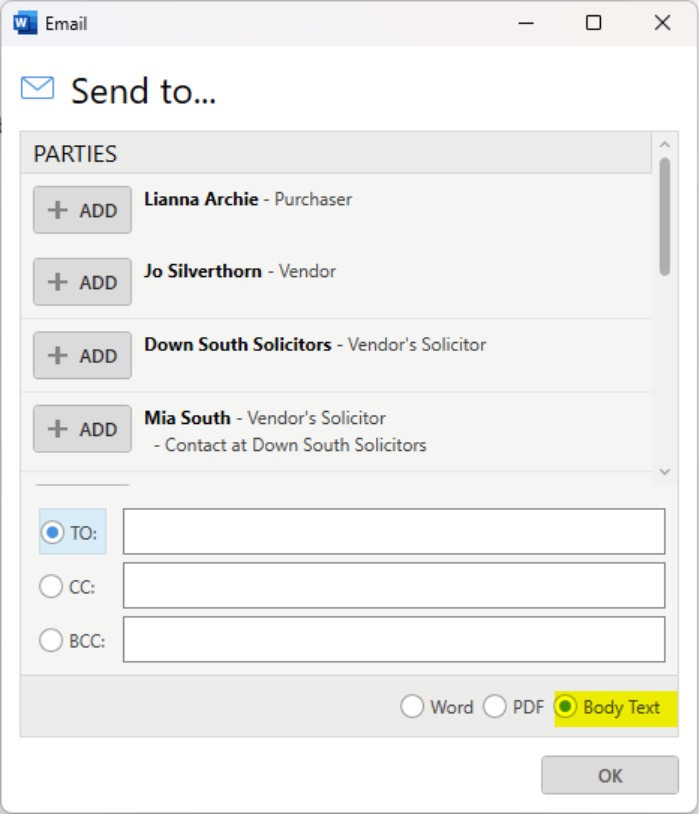Click the Word icon in title bar
The height and width of the screenshot is (814, 699).
[x=25, y=22]
